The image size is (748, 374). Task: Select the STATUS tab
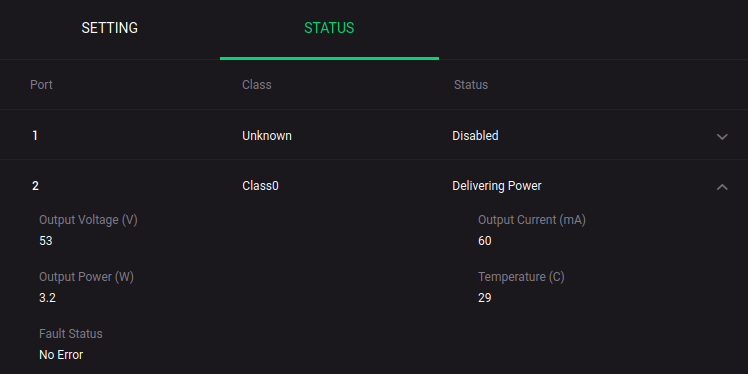pos(329,28)
